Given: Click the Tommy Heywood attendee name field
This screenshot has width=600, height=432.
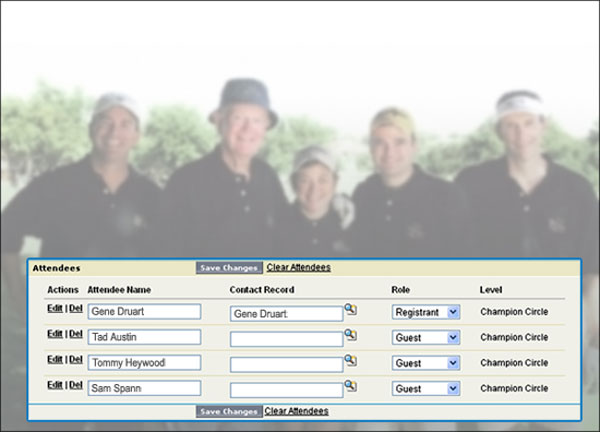Looking at the screenshot, I should click(144, 362).
